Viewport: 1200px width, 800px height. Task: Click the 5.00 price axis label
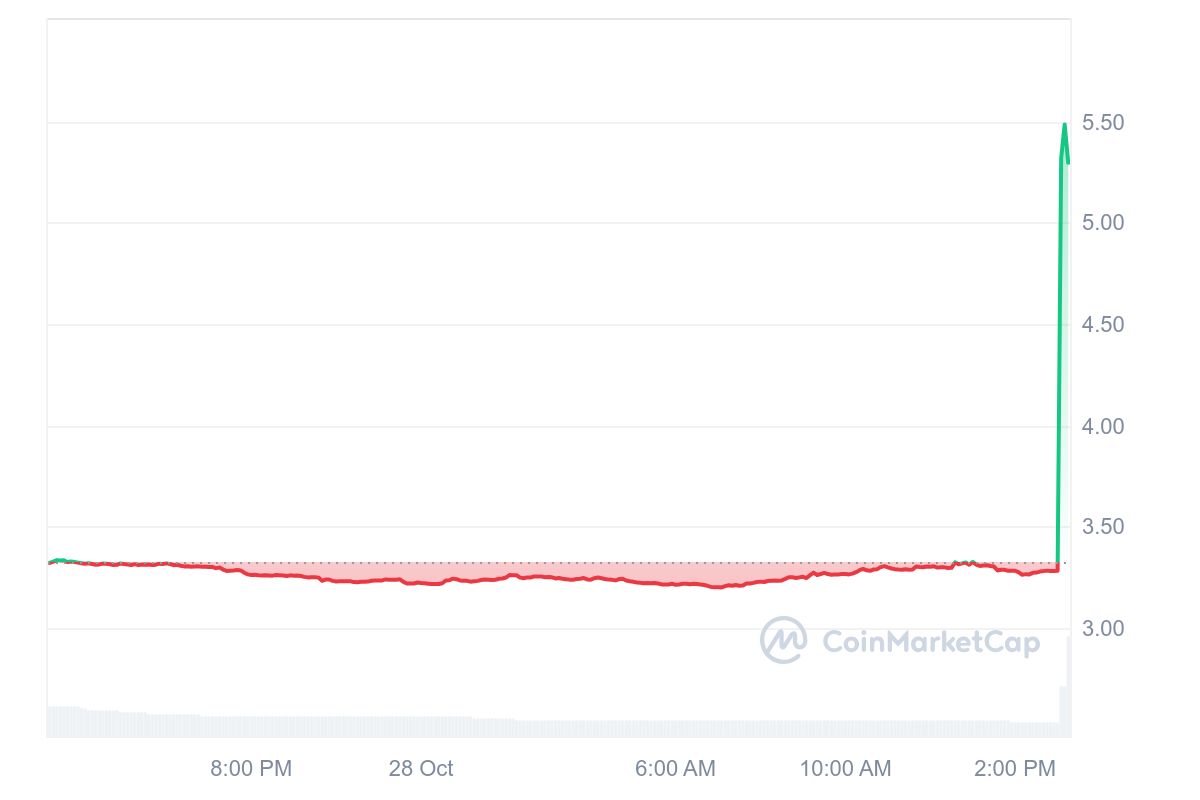[1103, 222]
